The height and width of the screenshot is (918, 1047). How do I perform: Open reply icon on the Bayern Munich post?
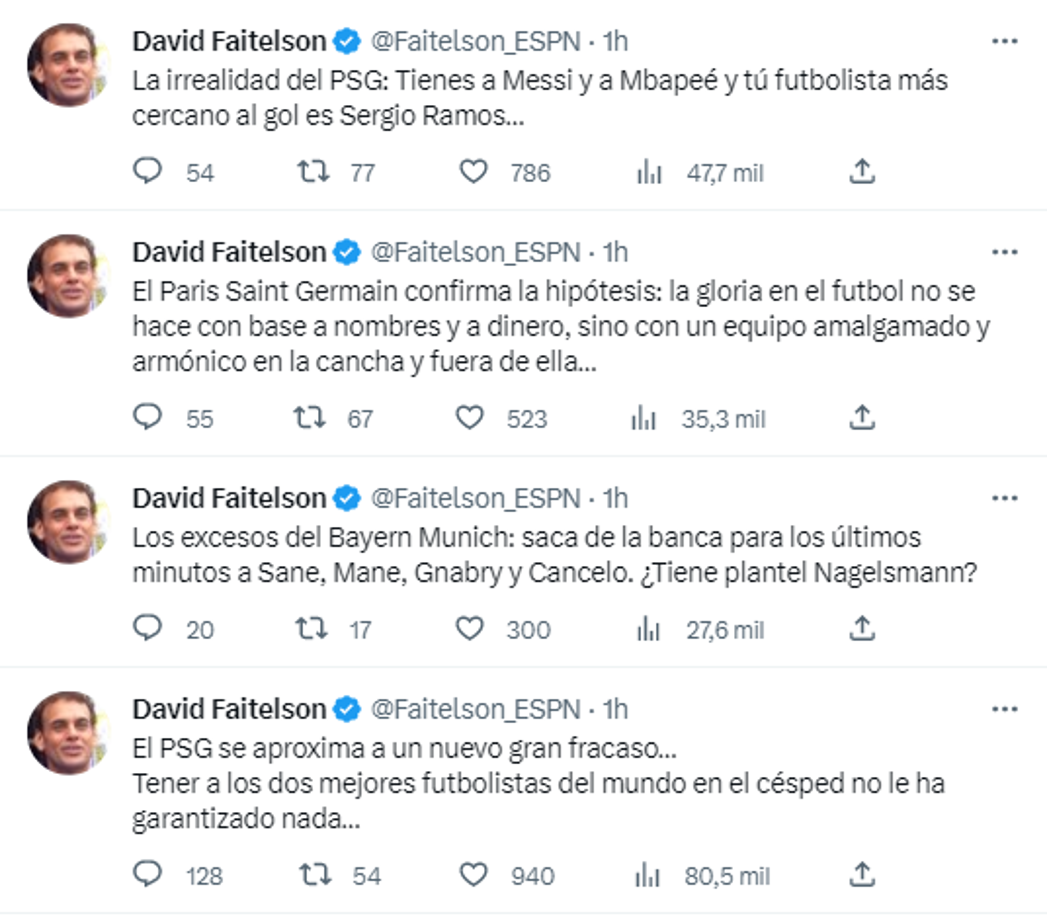point(149,629)
